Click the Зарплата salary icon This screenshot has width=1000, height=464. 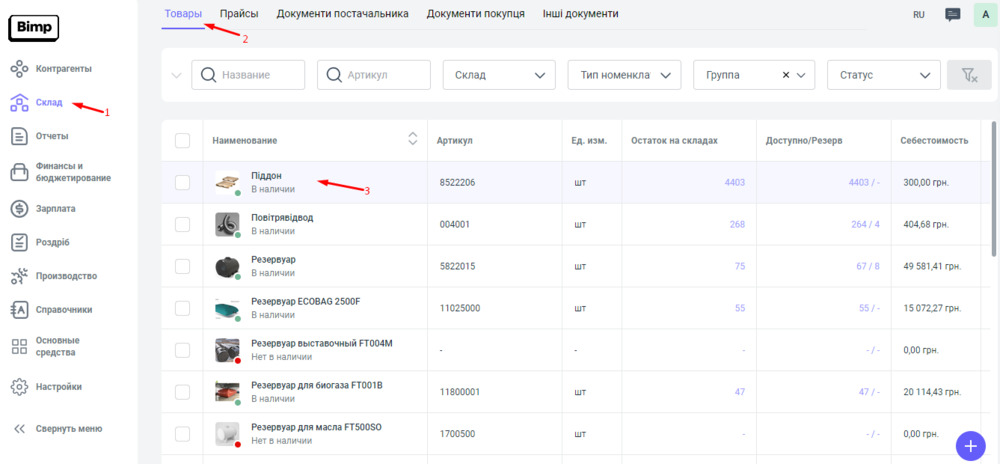19,209
